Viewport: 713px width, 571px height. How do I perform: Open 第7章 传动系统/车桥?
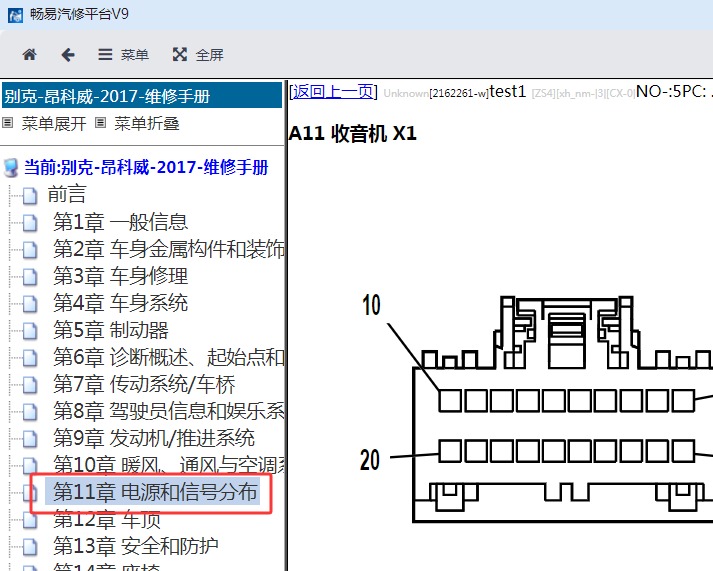click(x=144, y=384)
